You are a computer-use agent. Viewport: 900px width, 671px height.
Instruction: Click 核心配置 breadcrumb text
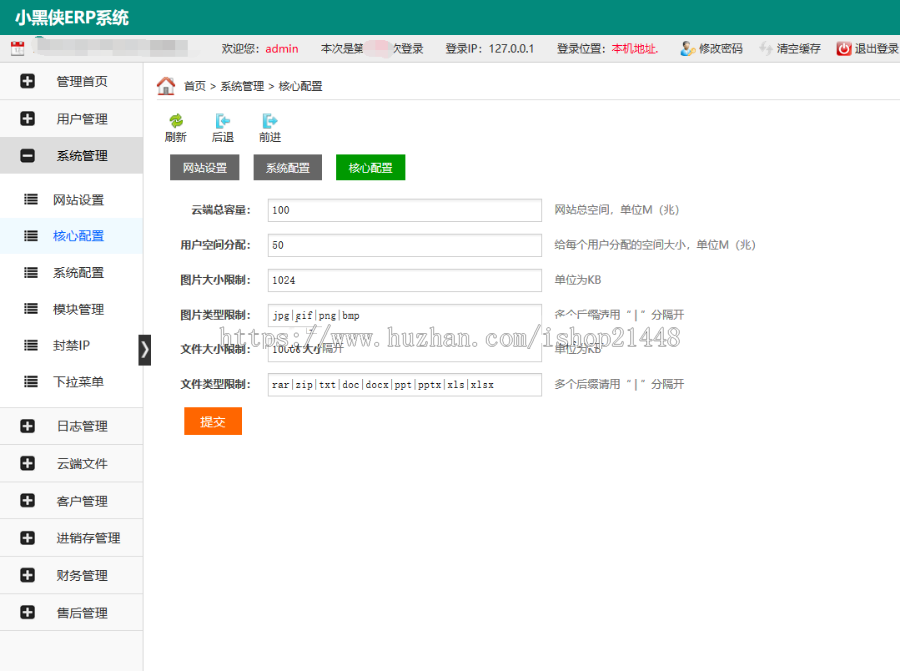301,86
